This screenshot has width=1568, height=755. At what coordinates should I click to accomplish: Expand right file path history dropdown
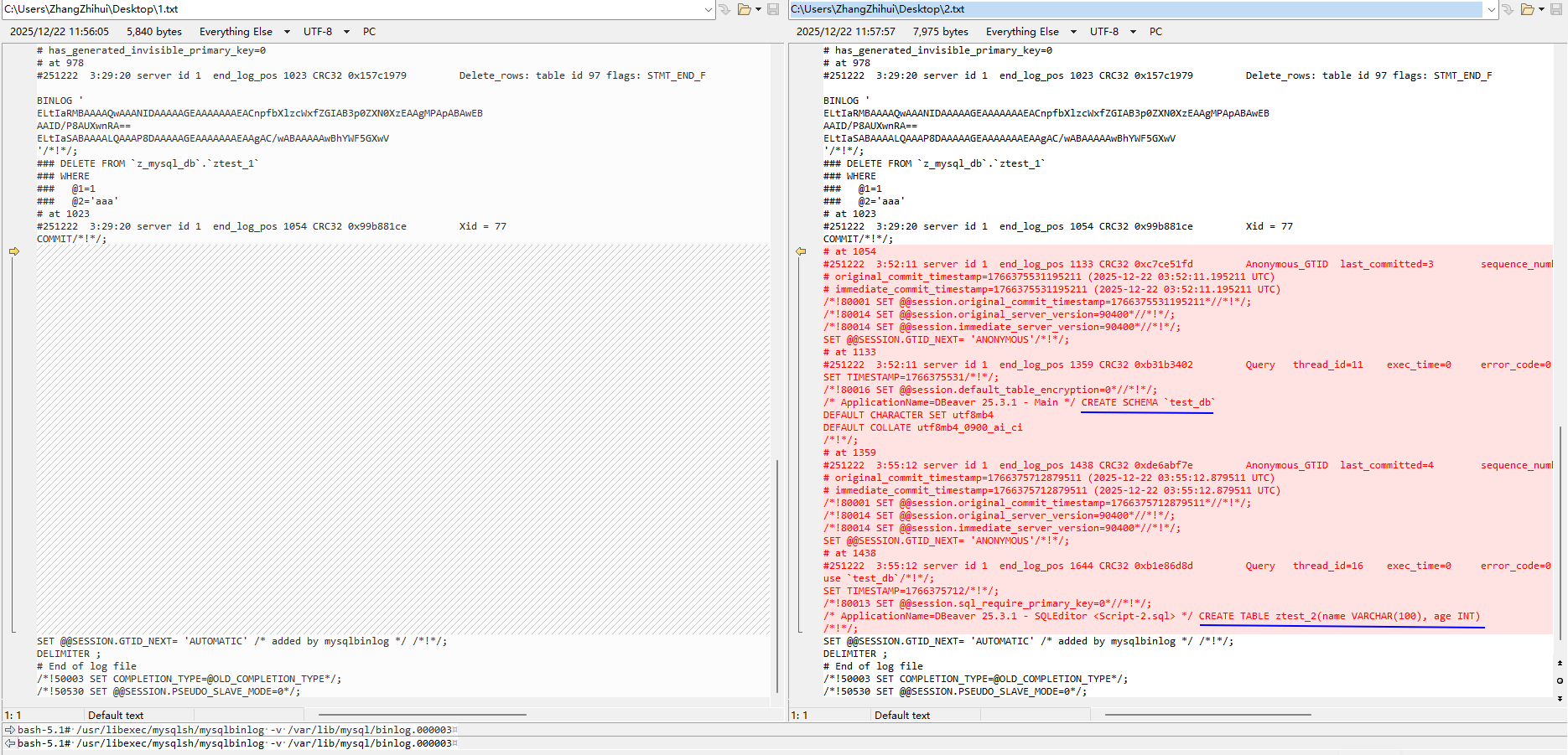pos(1492,9)
